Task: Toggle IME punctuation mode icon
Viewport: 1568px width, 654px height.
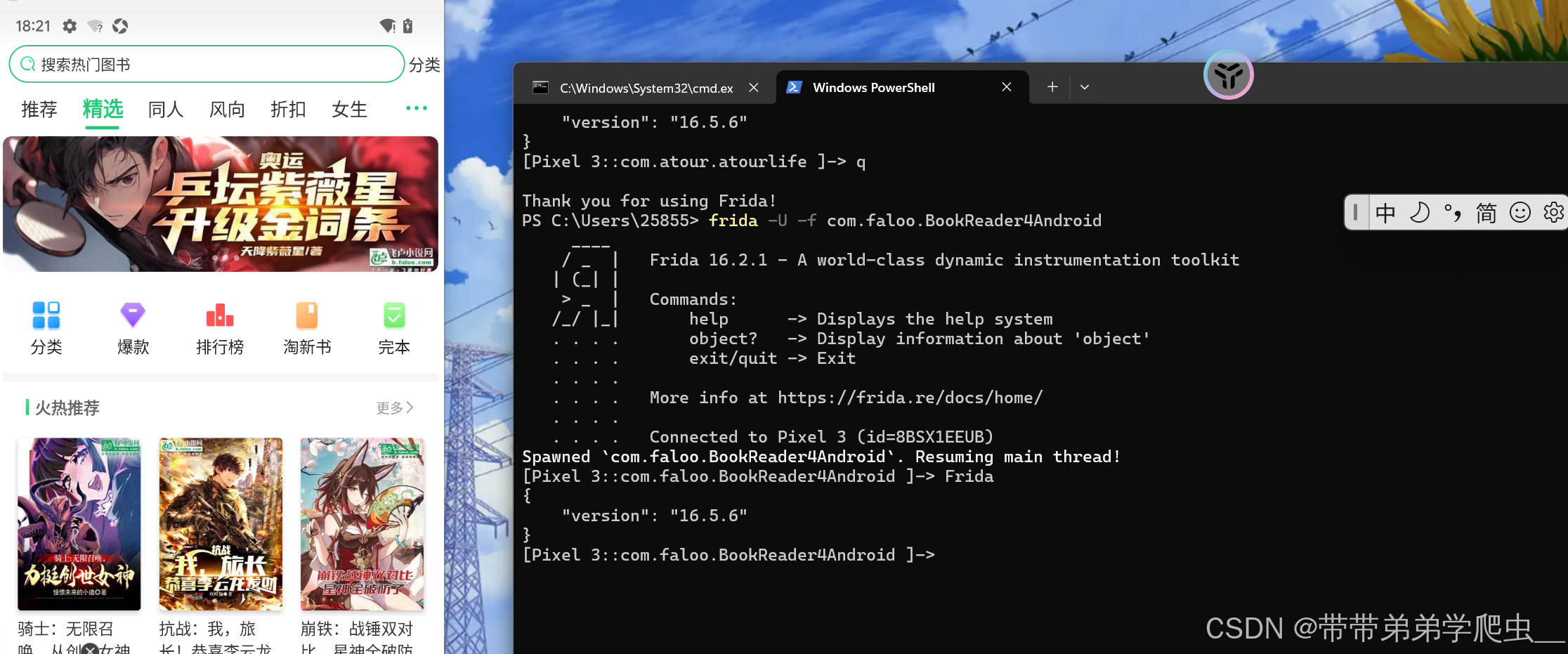Action: coord(1453,212)
